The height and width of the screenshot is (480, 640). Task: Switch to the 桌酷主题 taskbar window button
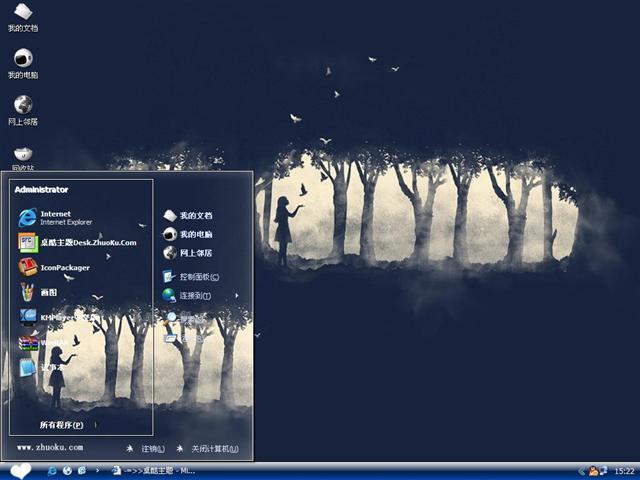click(153, 471)
